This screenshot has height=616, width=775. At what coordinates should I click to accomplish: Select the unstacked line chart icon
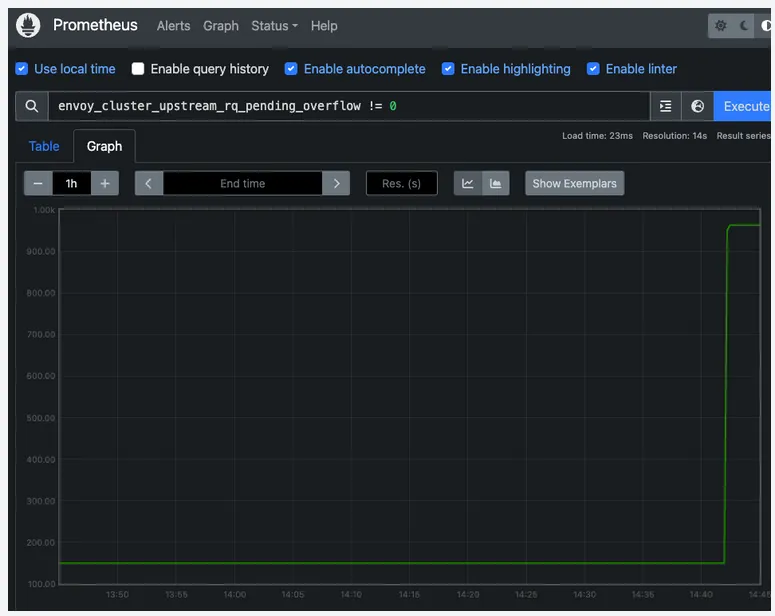(468, 183)
